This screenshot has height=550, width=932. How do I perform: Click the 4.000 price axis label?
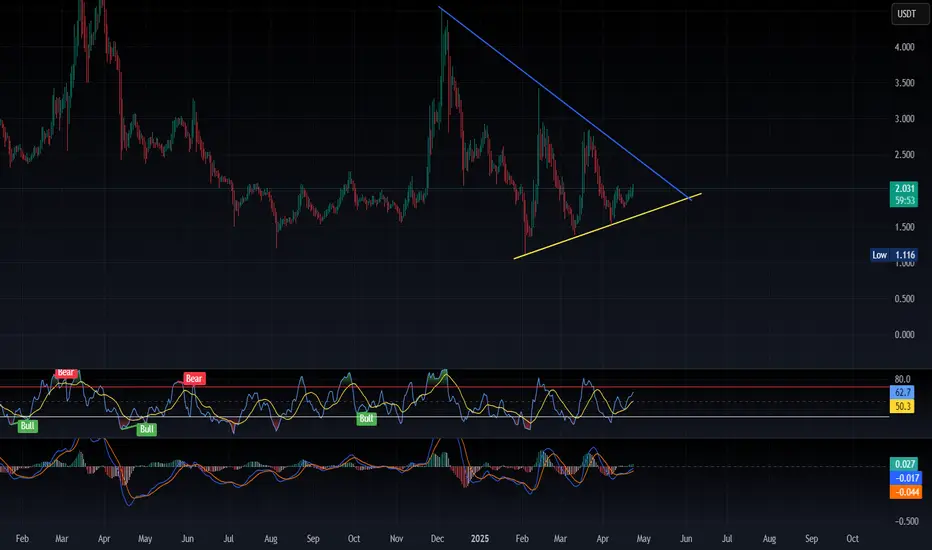pyautogui.click(x=904, y=47)
